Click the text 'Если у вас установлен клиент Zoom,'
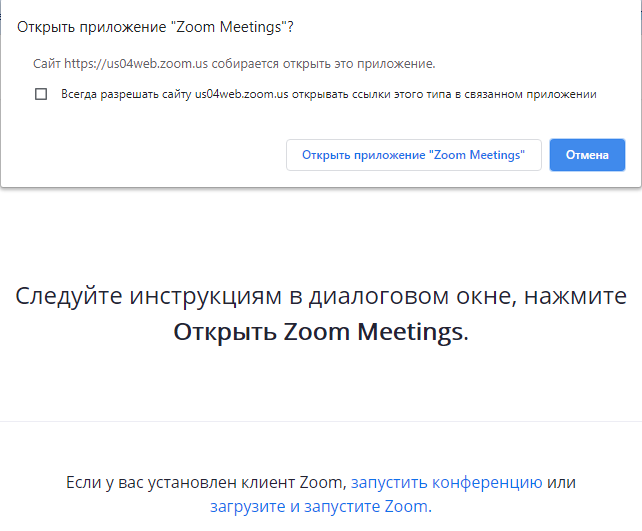 [x=206, y=482]
